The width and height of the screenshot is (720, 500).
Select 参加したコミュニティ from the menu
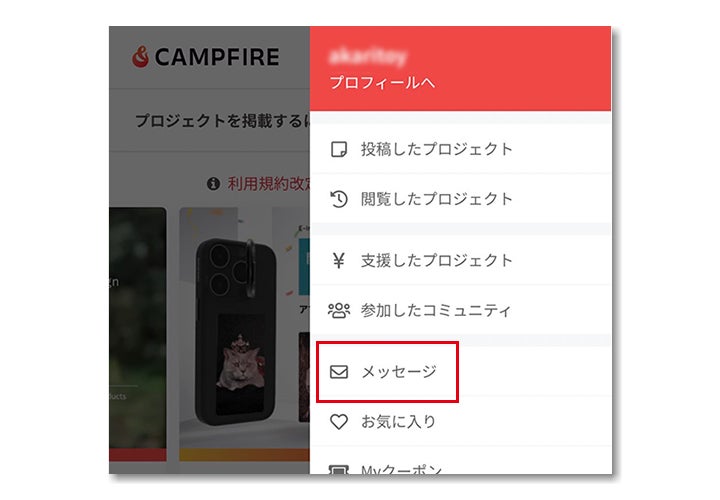(x=461, y=310)
